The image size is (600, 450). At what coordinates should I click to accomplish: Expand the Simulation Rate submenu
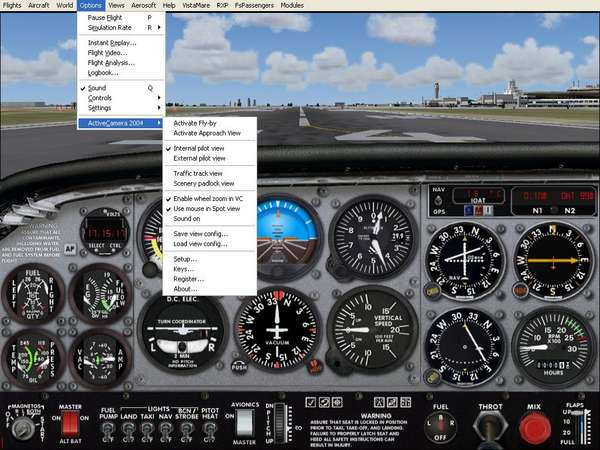pos(121,28)
